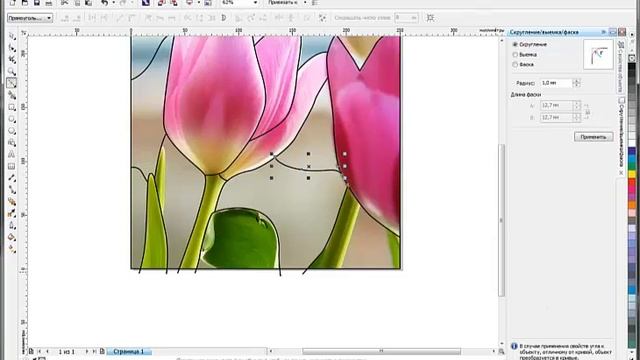The height and width of the screenshot is (360, 640).
Task: Select the Crop tool in toolbox
Action: 12,60
